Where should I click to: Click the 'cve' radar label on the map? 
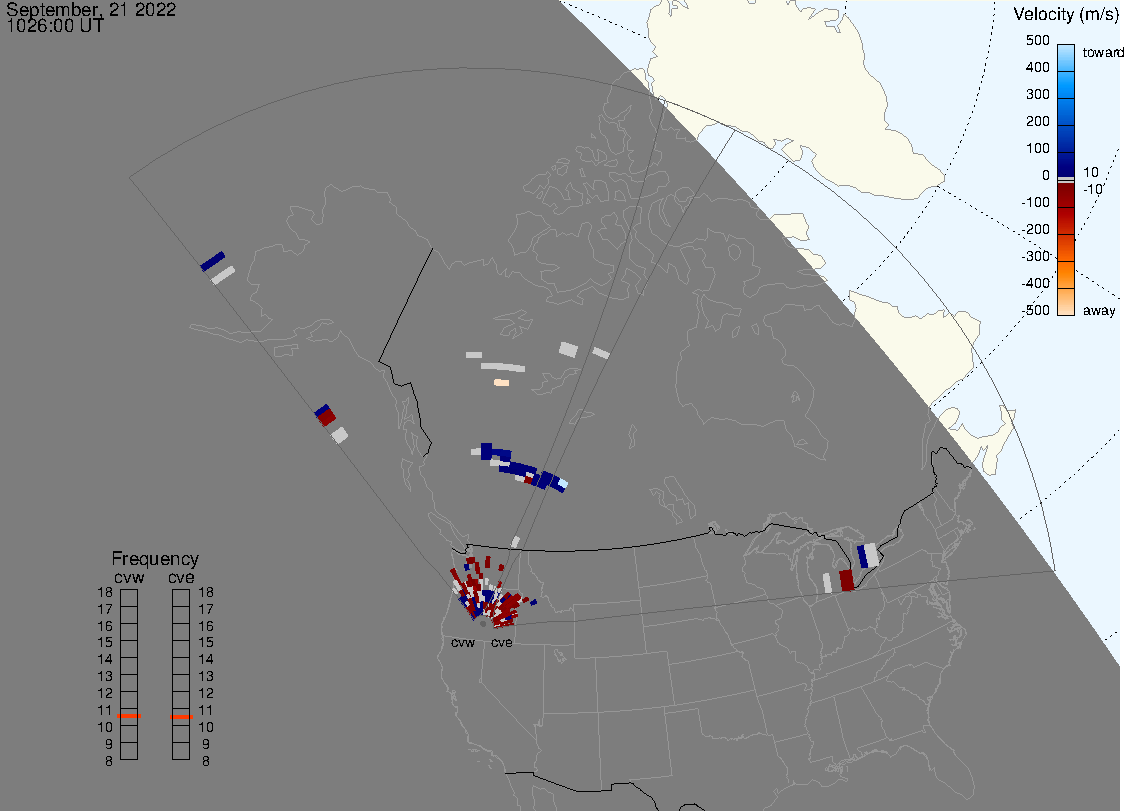(x=502, y=642)
